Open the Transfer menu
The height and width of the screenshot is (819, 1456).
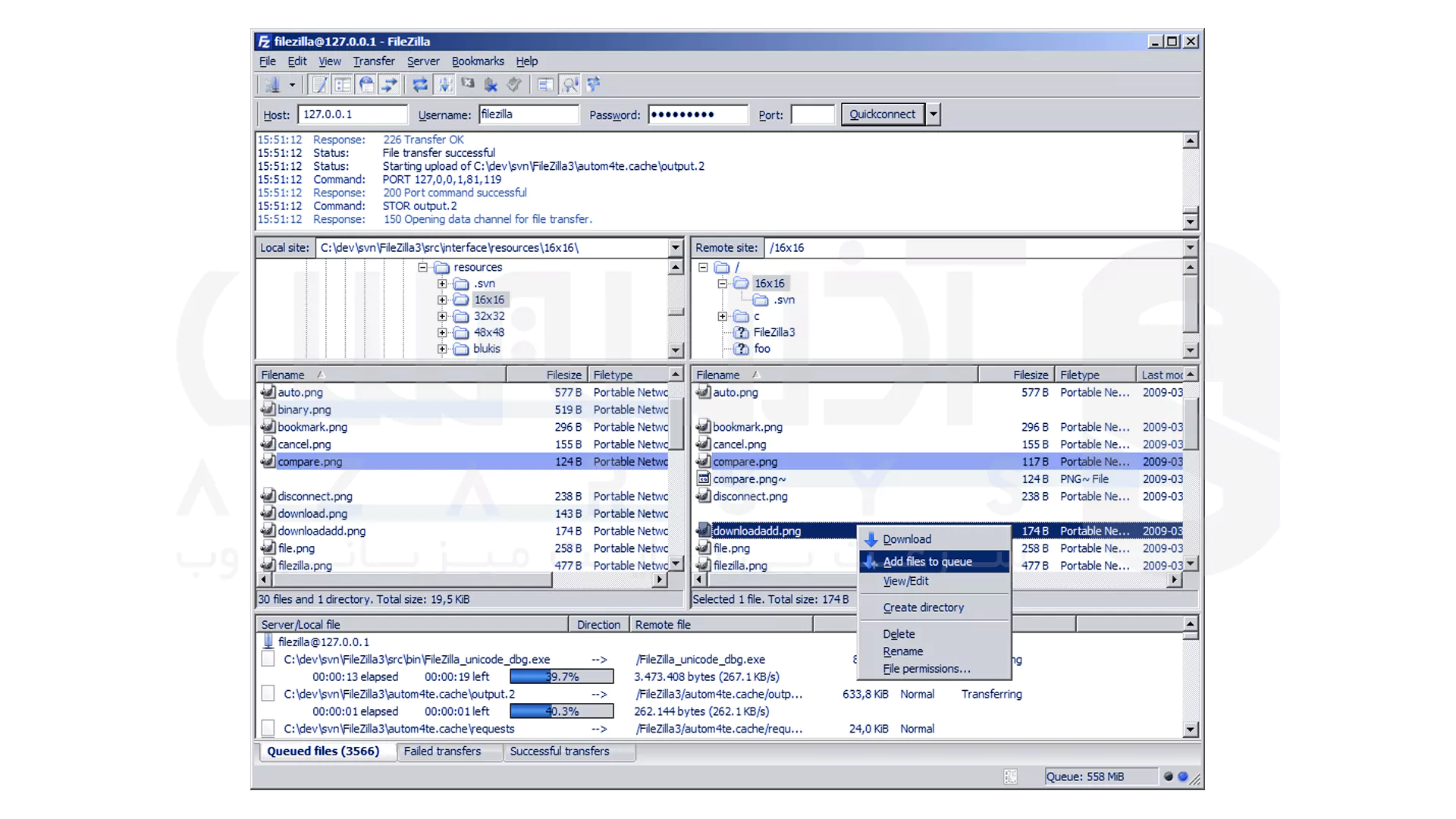pos(374,61)
